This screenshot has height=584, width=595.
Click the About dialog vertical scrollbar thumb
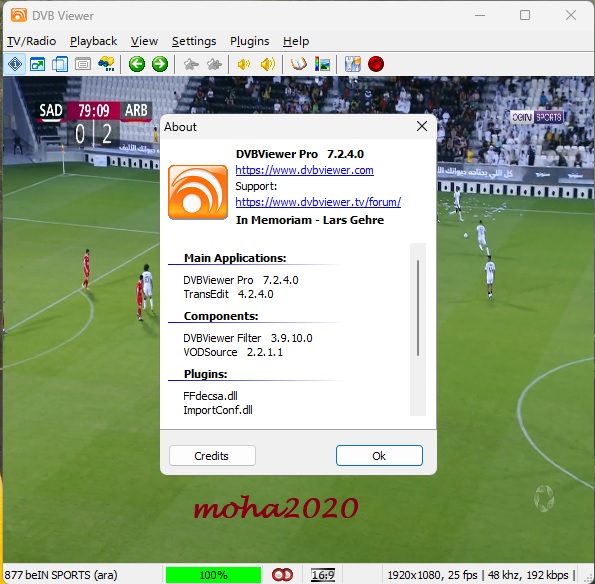[x=418, y=308]
